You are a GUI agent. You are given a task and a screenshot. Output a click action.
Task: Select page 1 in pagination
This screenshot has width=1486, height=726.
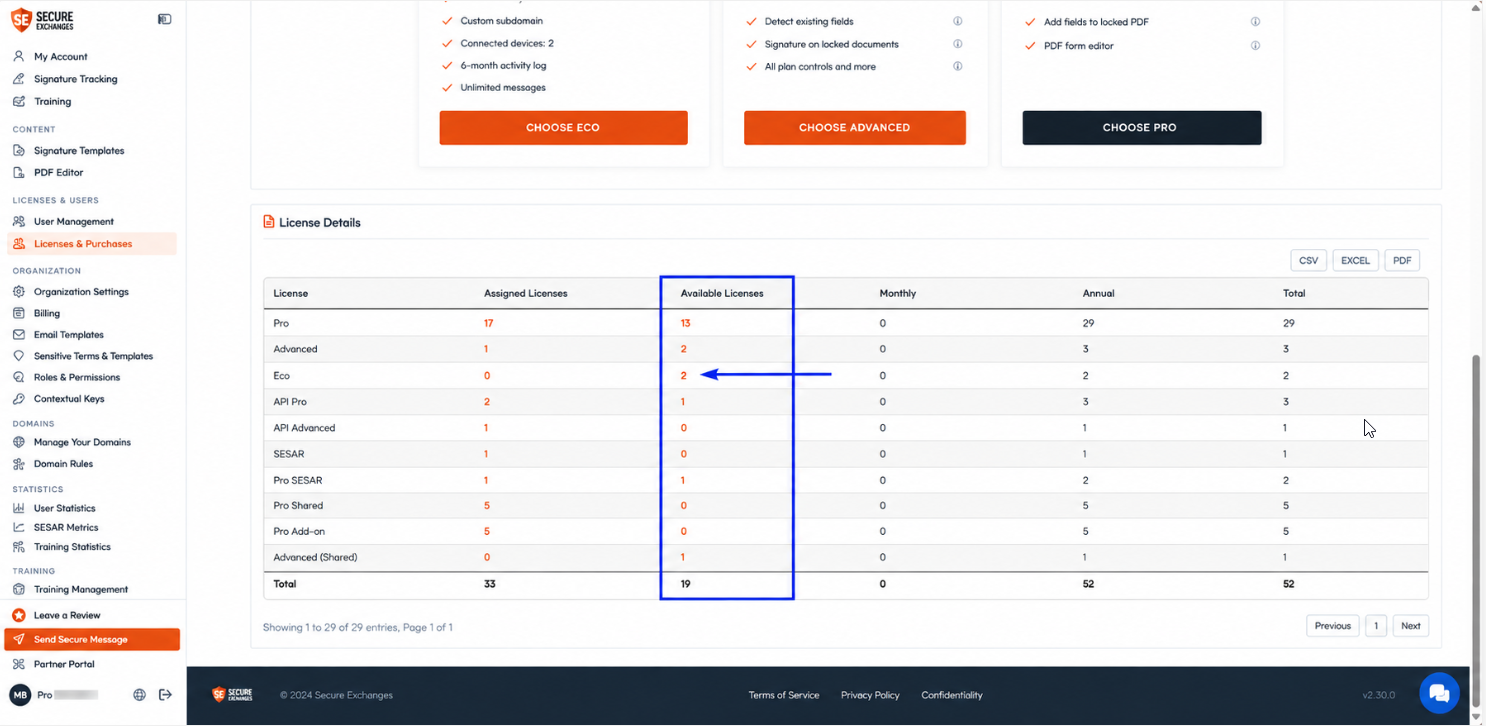click(x=1375, y=626)
